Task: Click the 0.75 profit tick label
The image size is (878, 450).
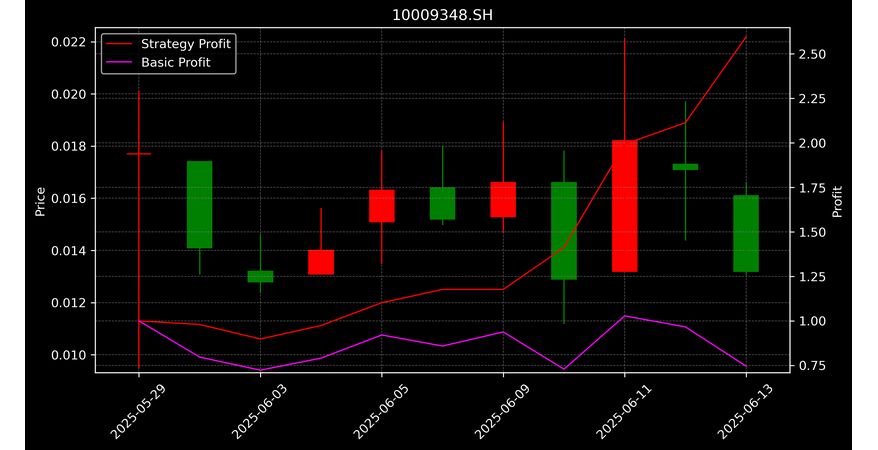Action: (x=810, y=365)
